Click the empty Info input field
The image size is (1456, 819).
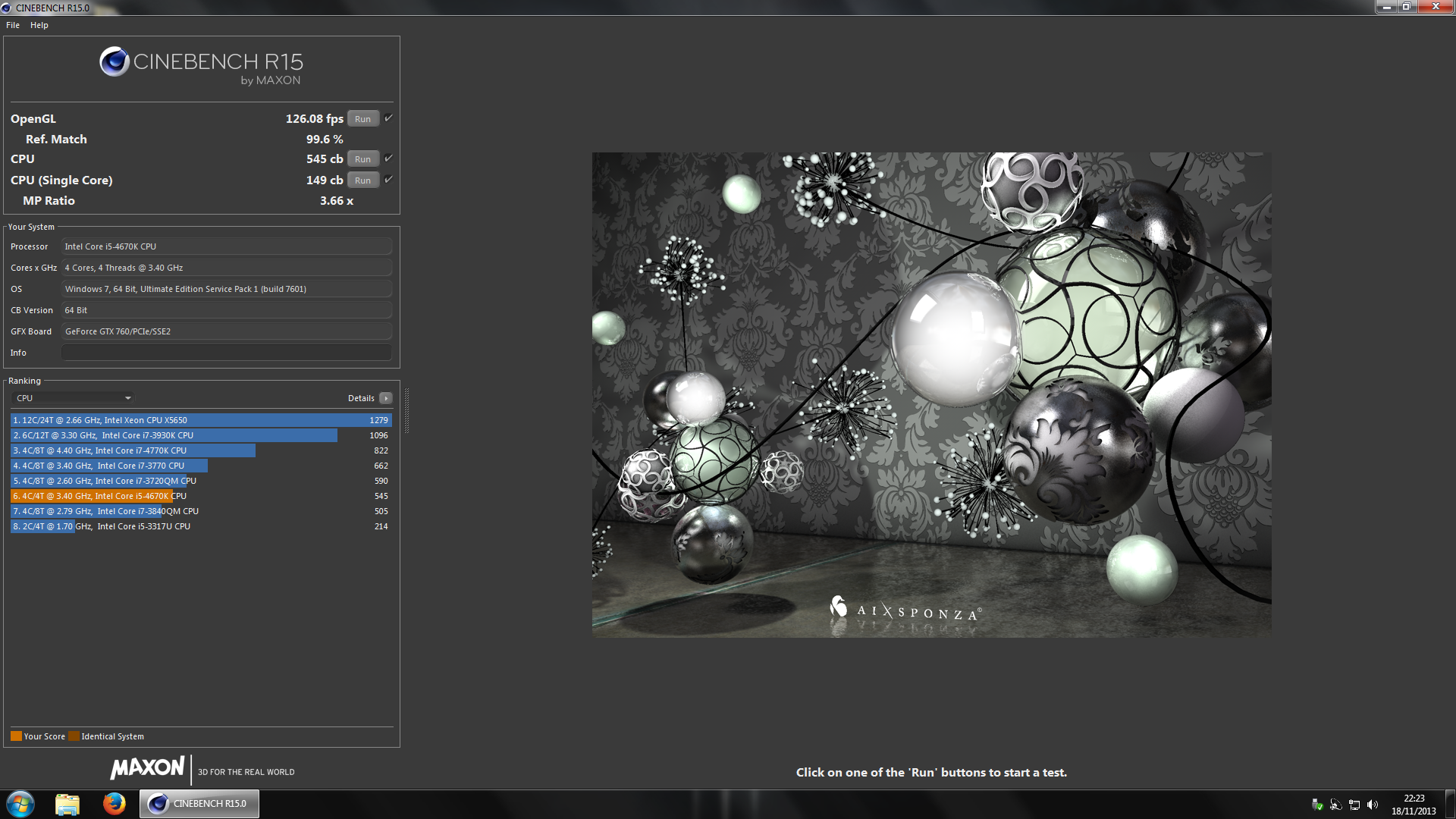point(226,353)
